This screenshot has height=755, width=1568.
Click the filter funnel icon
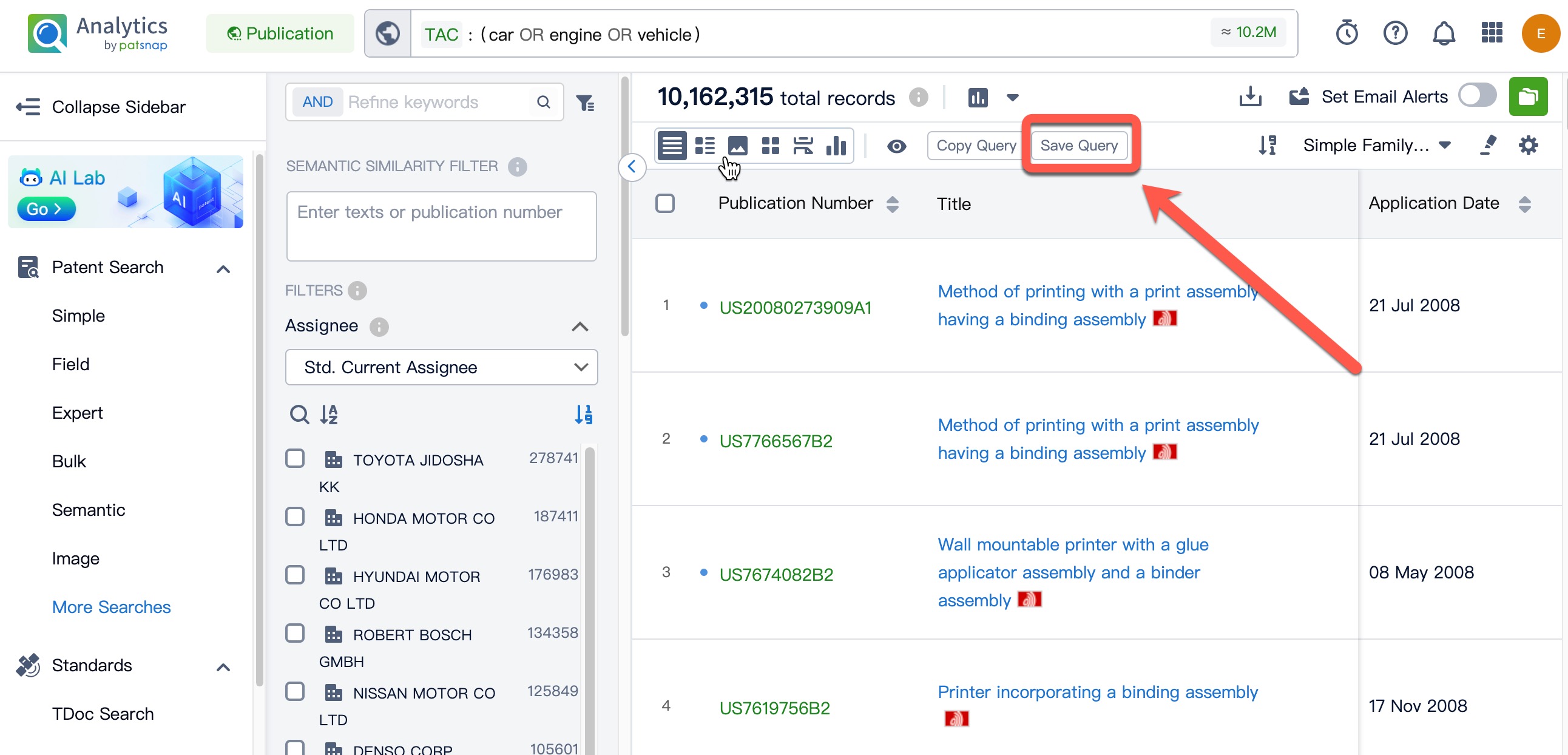(585, 103)
